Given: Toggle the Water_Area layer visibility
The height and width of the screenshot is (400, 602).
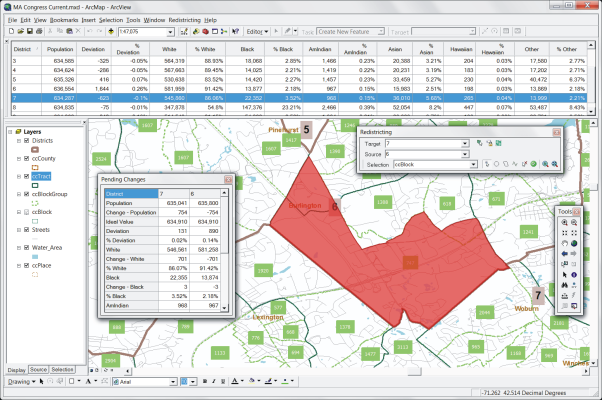Looking at the screenshot, I should pyautogui.click(x=24, y=247).
